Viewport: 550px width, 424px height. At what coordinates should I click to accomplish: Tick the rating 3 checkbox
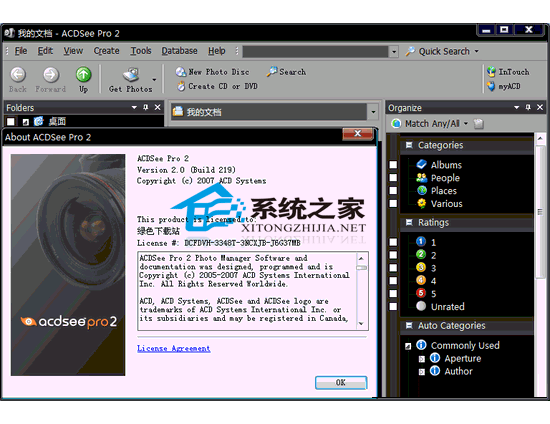click(393, 268)
